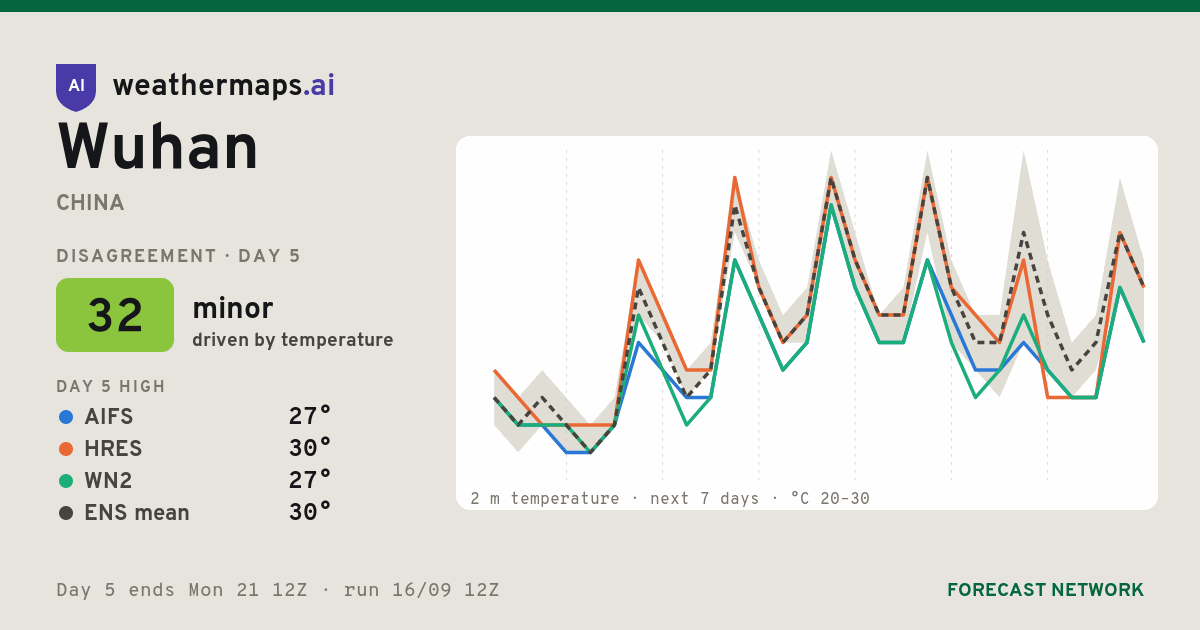
Task: Select the WN2 27° high value
Action: (x=310, y=481)
